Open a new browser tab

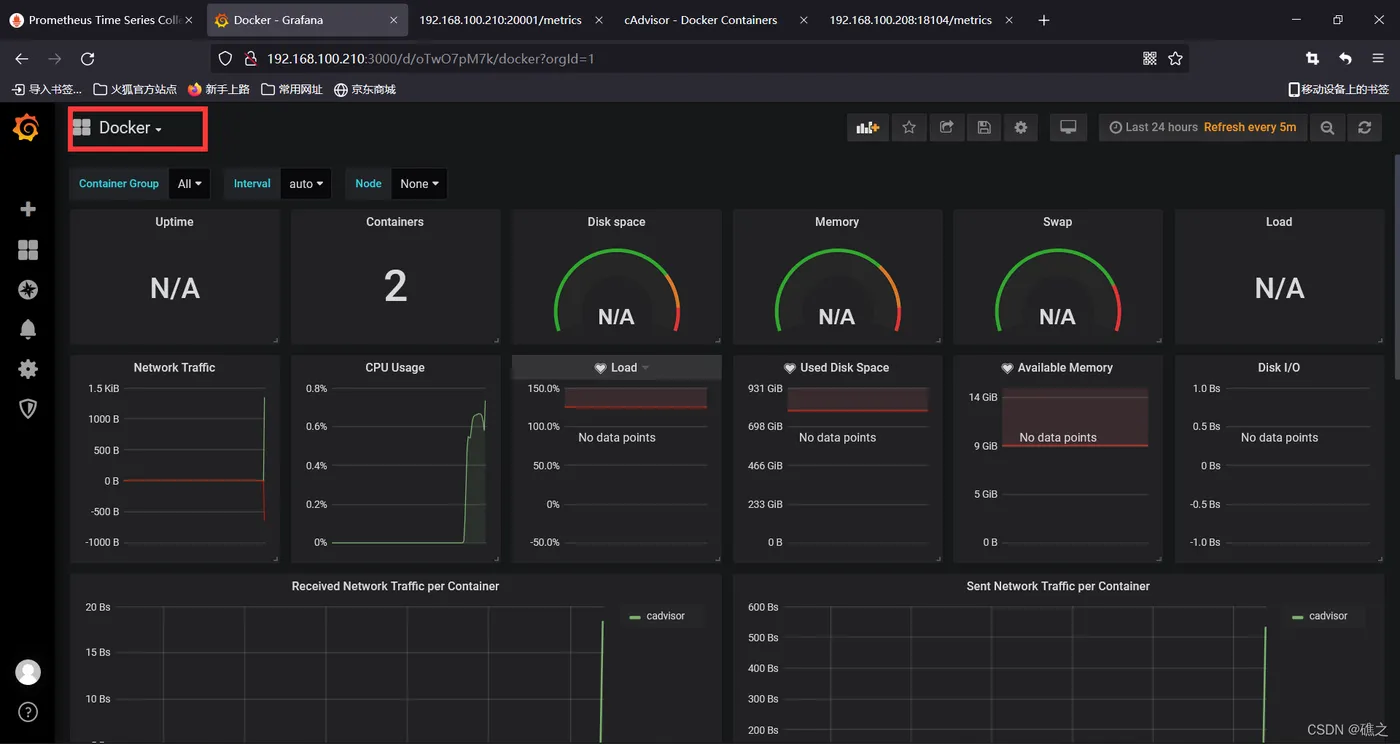(x=1044, y=20)
